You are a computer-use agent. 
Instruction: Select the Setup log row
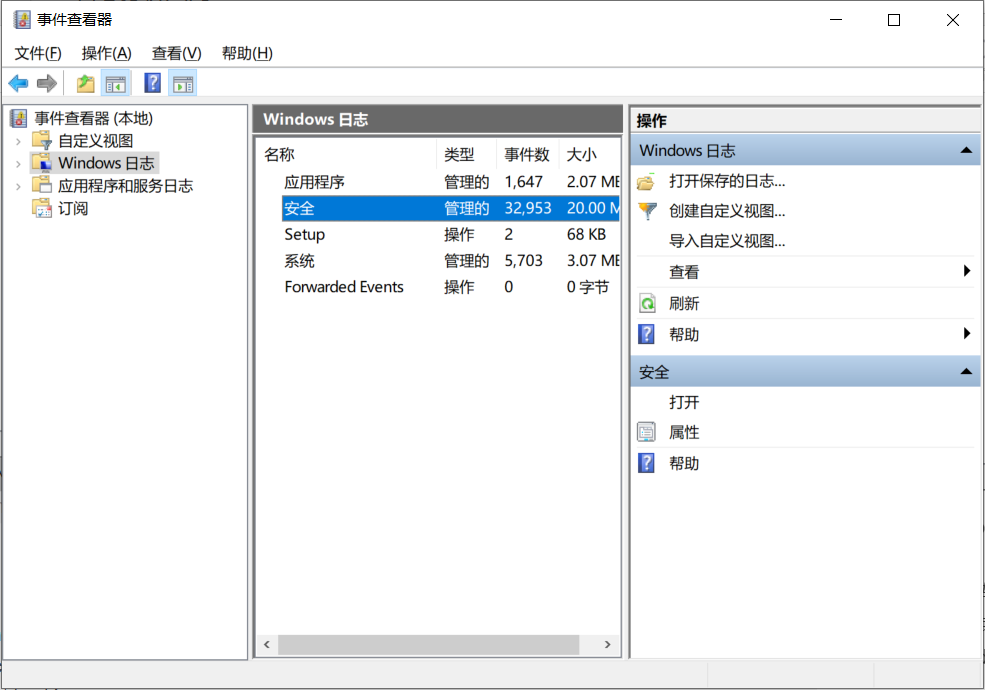(x=450, y=234)
